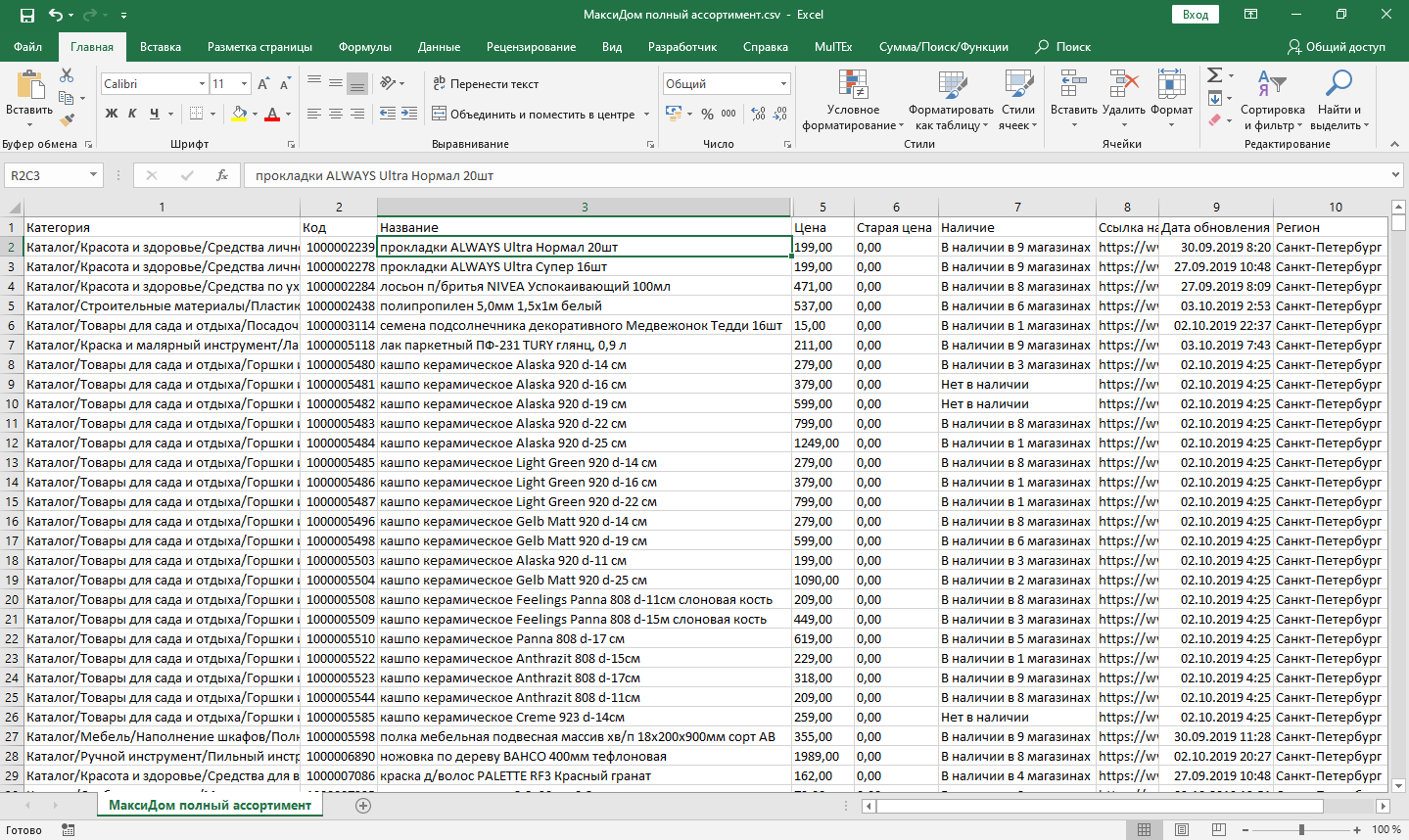This screenshot has width=1409, height=840.
Task: Switch to Page Layout view icon
Action: coord(1182,829)
